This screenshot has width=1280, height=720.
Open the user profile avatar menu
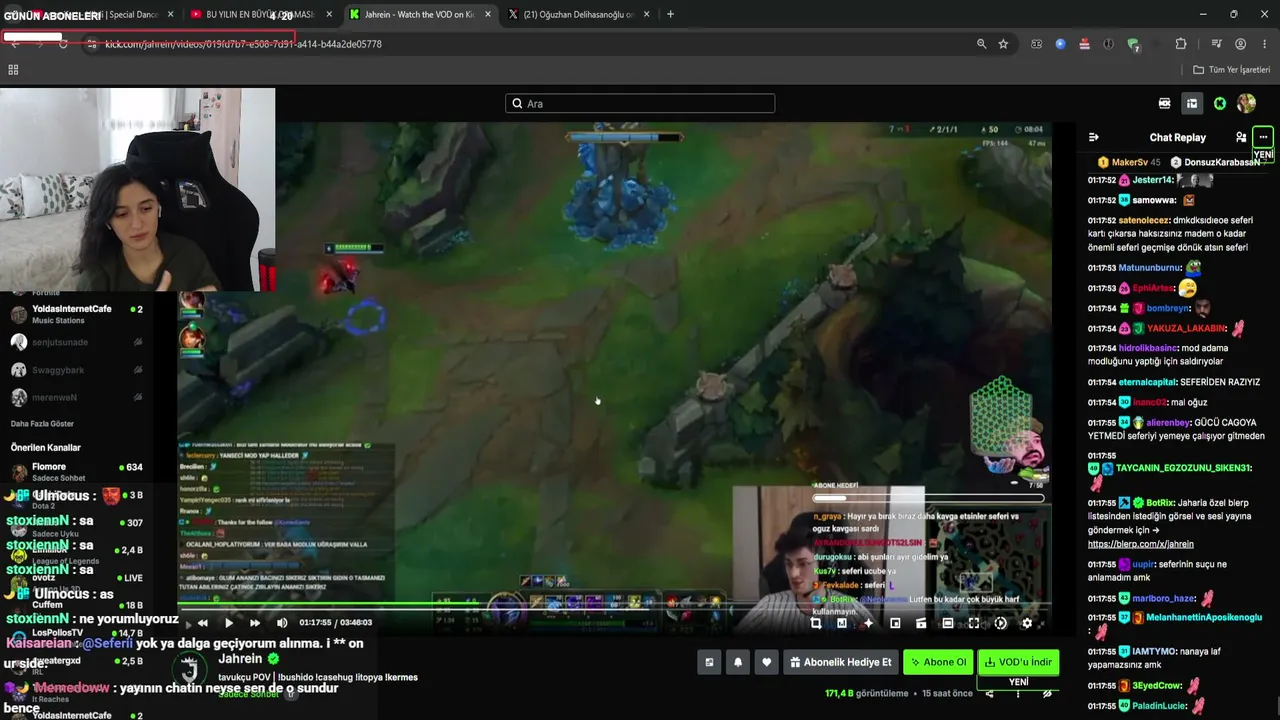pyautogui.click(x=1246, y=103)
